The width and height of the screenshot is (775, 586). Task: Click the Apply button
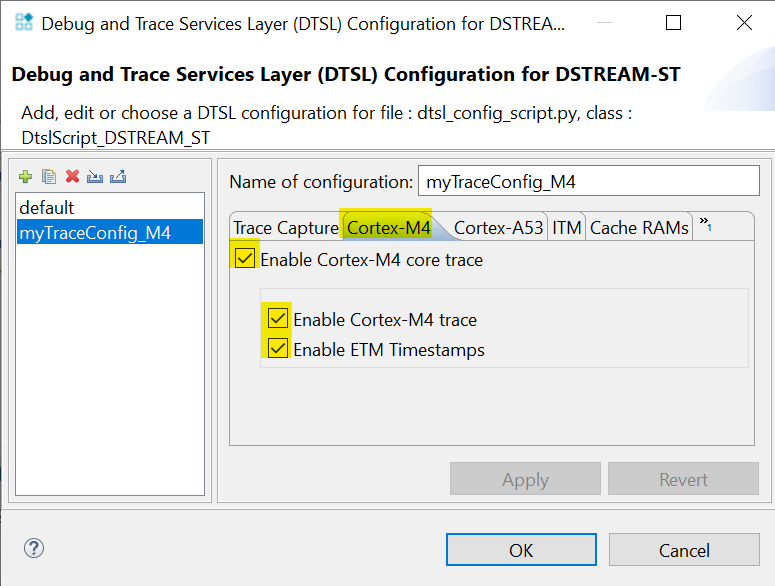525,479
